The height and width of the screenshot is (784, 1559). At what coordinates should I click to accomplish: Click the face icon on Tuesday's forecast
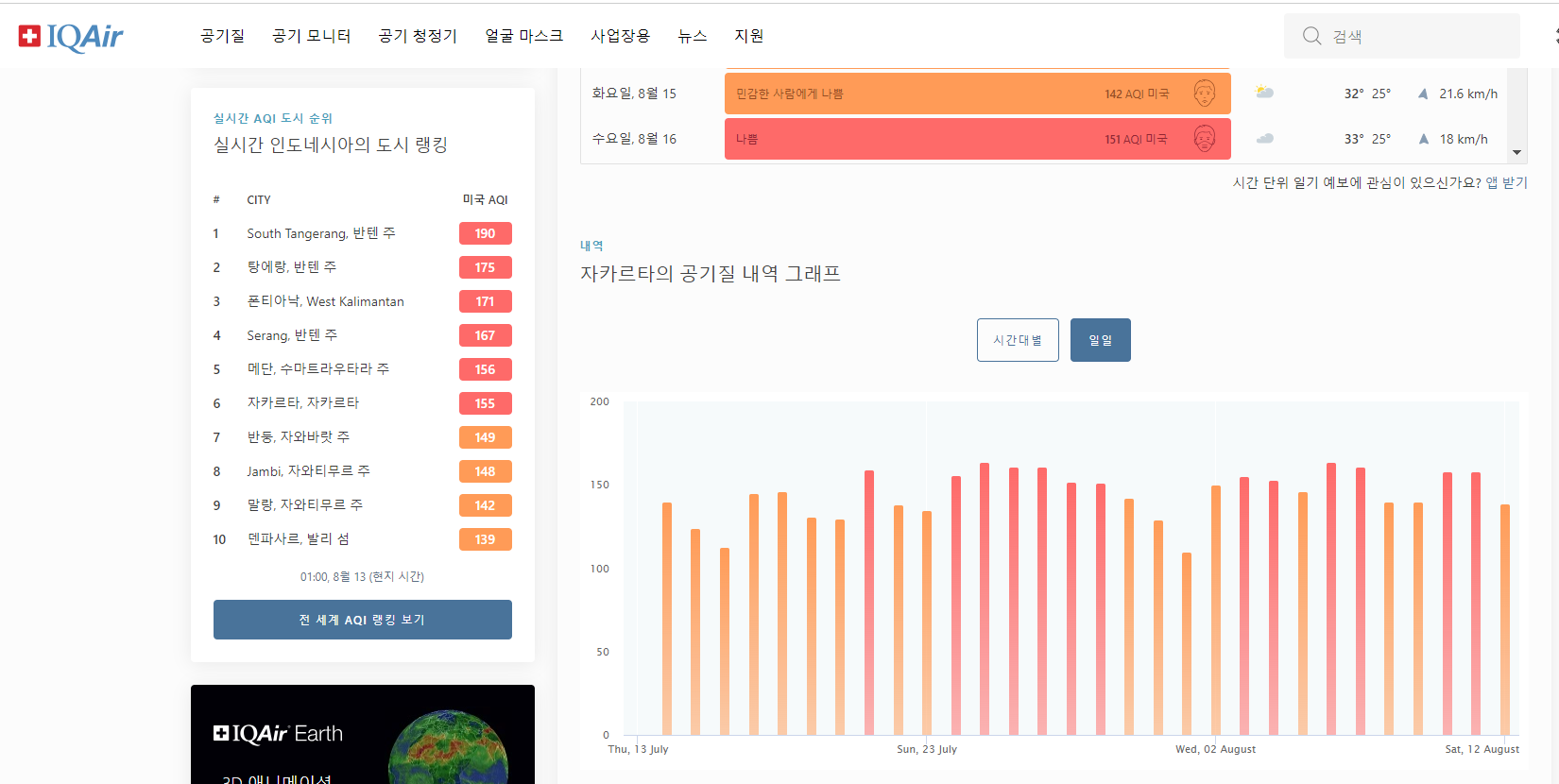[1204, 94]
